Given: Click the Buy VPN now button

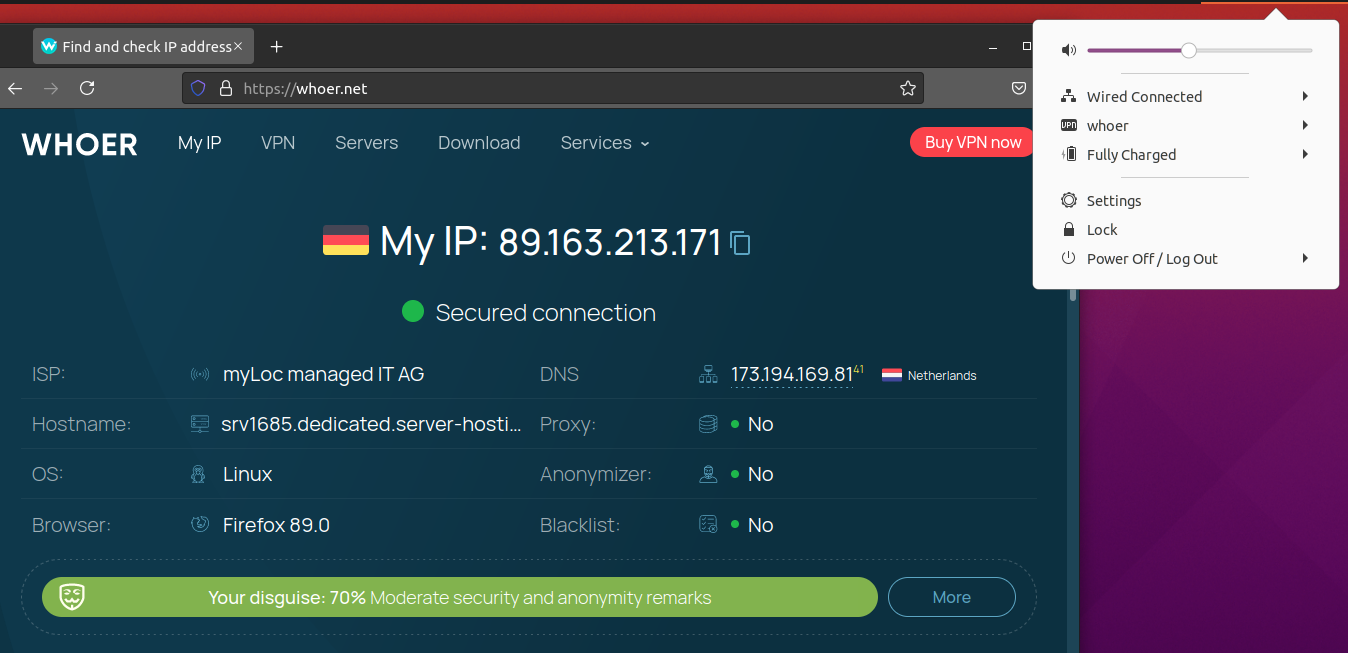Looking at the screenshot, I should (x=972, y=142).
